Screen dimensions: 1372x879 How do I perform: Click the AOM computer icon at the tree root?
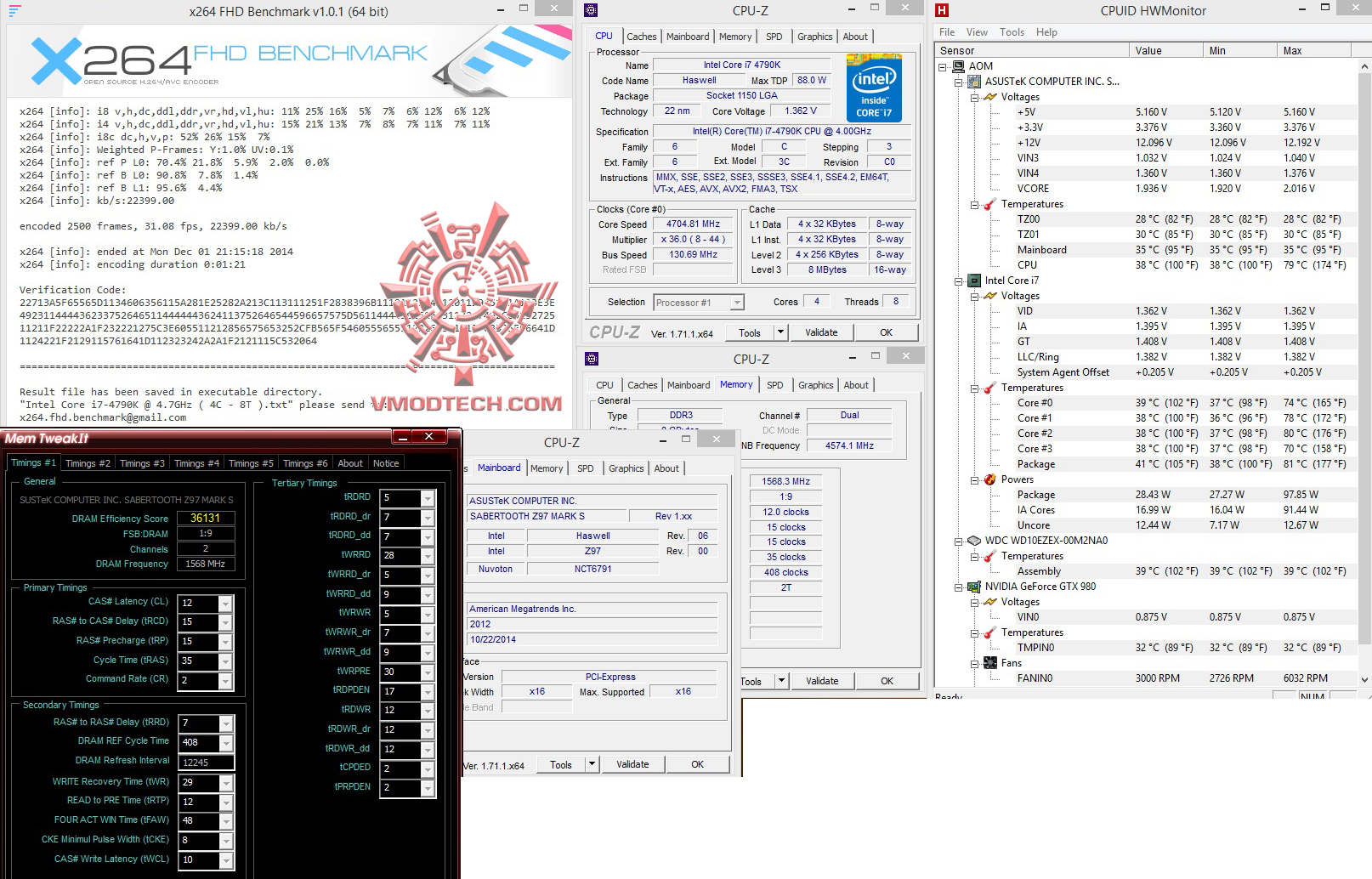click(x=958, y=66)
